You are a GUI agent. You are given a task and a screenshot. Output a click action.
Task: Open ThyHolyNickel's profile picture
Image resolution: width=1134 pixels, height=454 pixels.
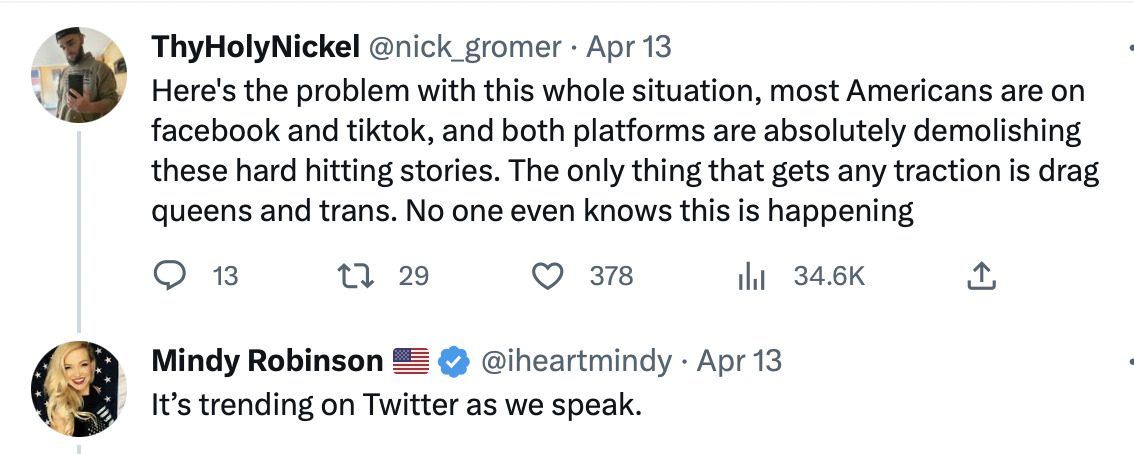[79, 75]
